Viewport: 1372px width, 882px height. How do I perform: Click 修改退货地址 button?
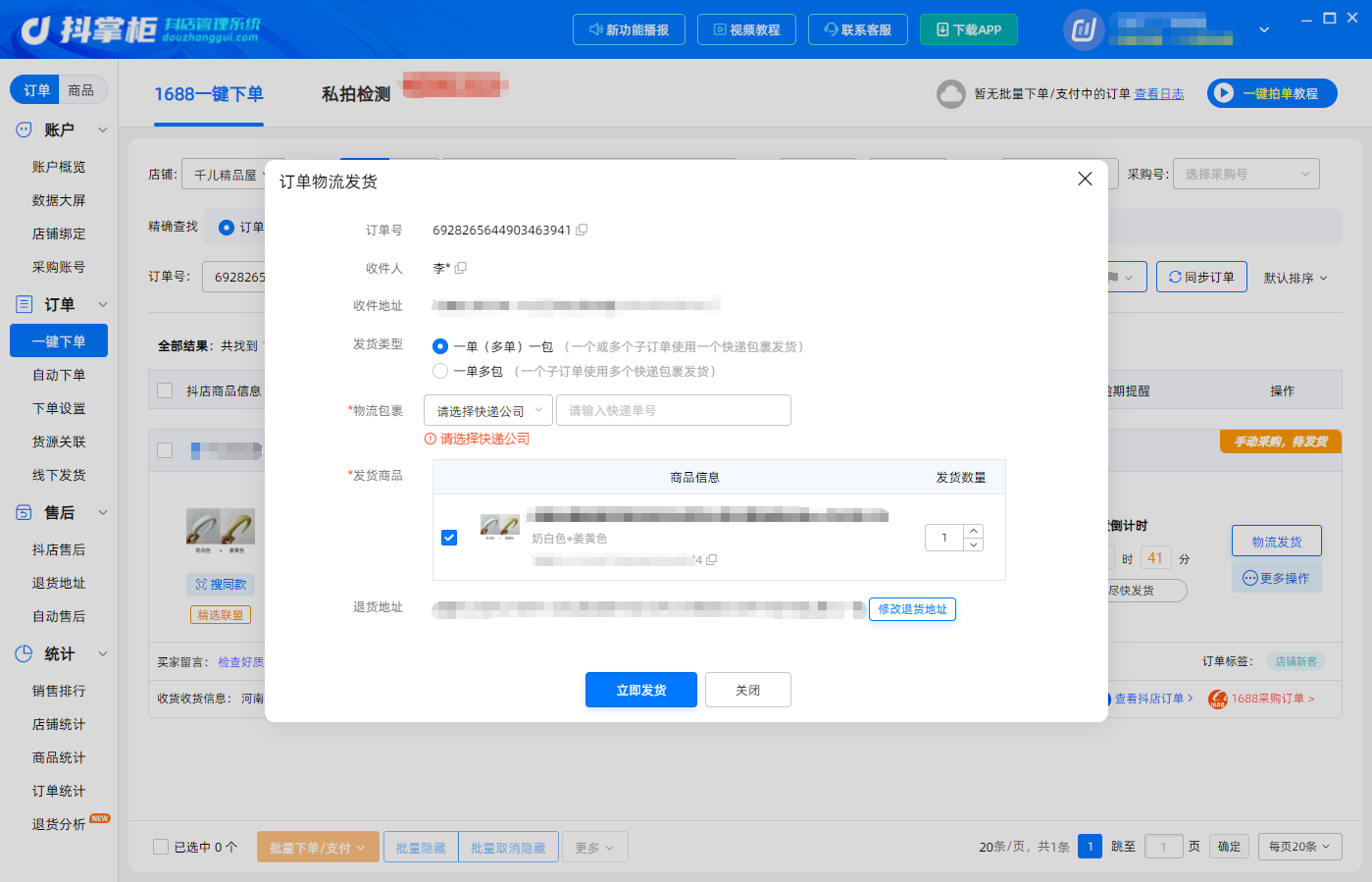912,609
